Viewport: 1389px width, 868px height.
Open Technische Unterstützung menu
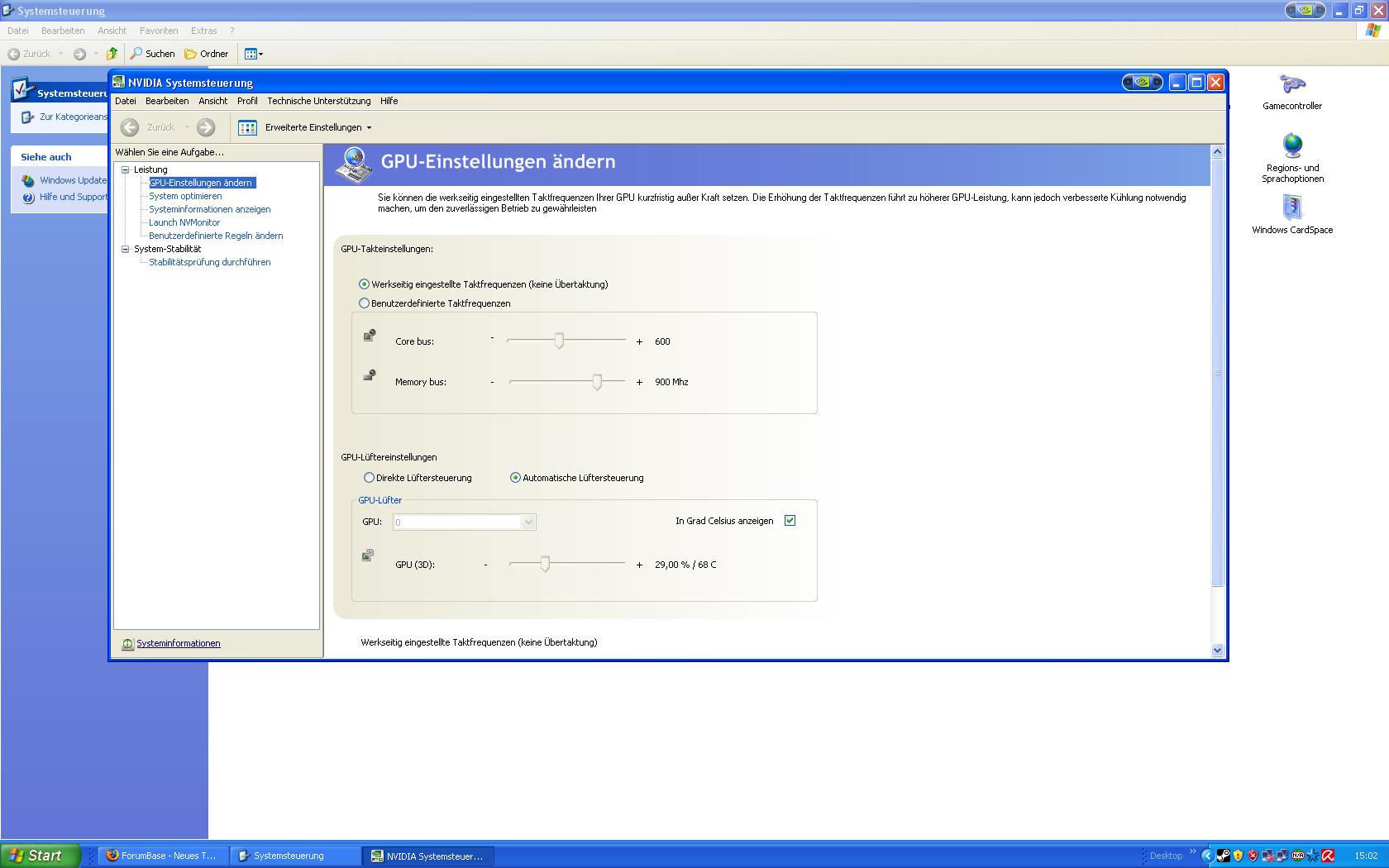coord(319,101)
